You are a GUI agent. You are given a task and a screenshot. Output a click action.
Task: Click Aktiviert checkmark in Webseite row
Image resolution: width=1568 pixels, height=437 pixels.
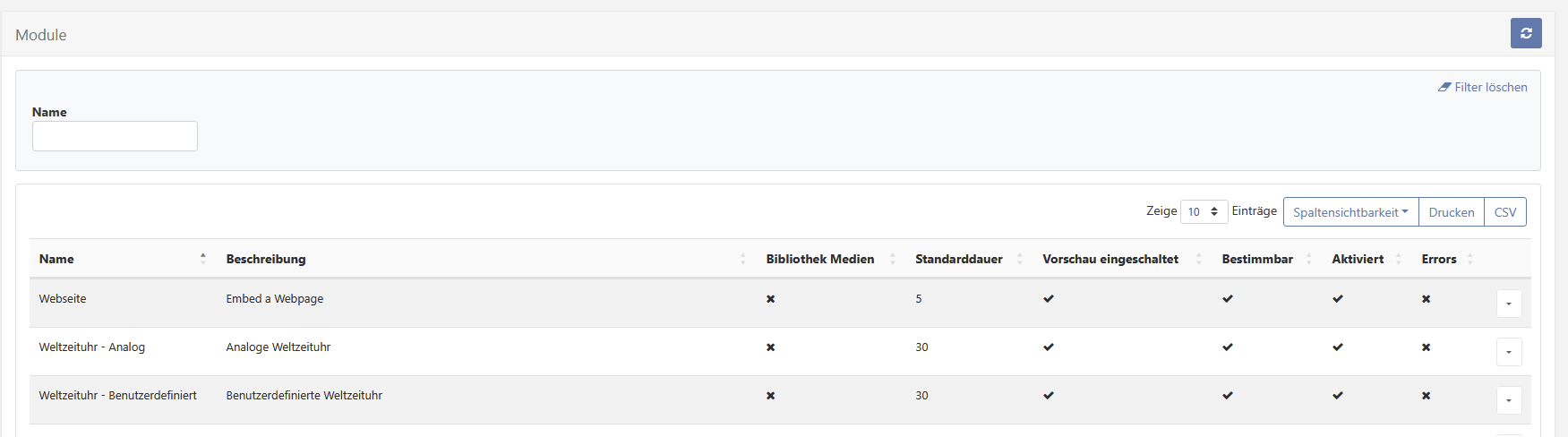1338,299
